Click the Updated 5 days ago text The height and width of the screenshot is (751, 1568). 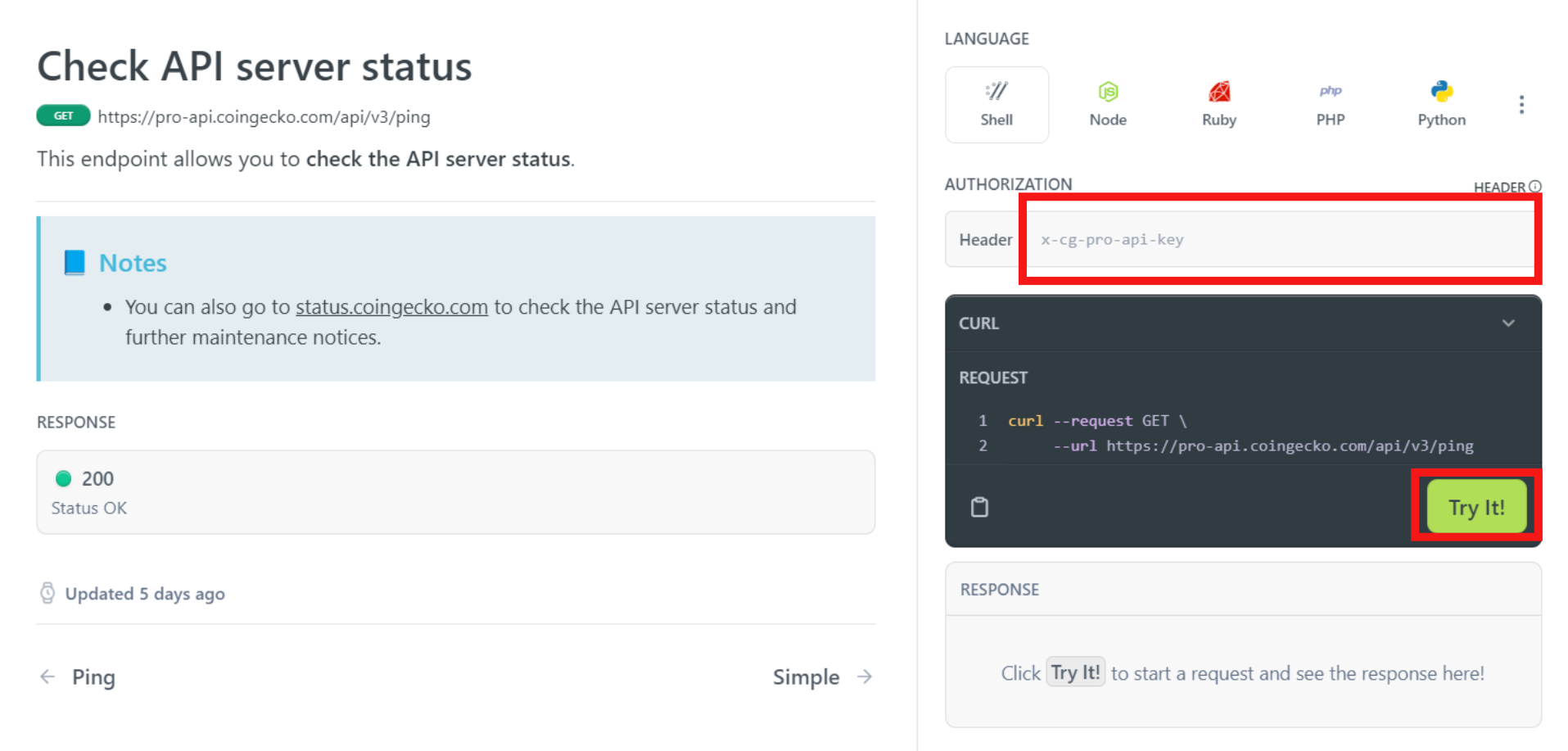(145, 594)
